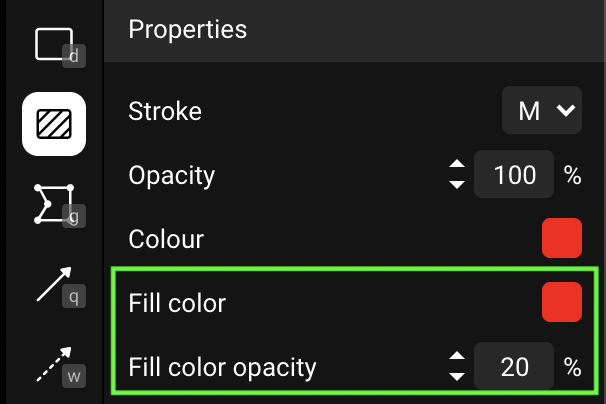
Task: Select the polygon shape tool
Action: [54, 203]
